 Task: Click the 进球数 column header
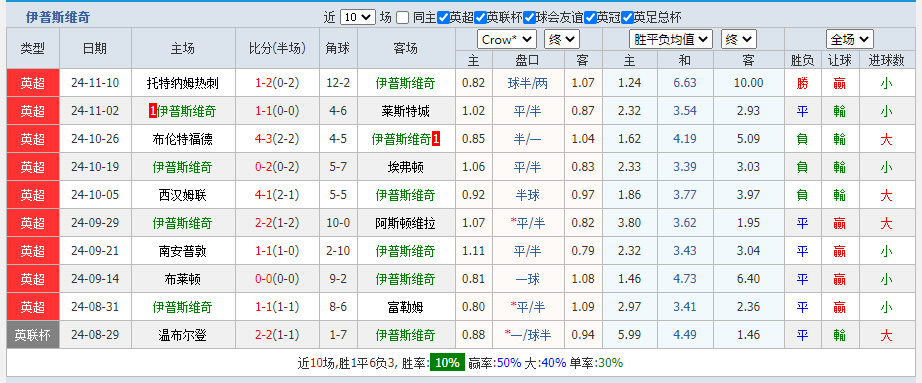pyautogui.click(x=886, y=60)
